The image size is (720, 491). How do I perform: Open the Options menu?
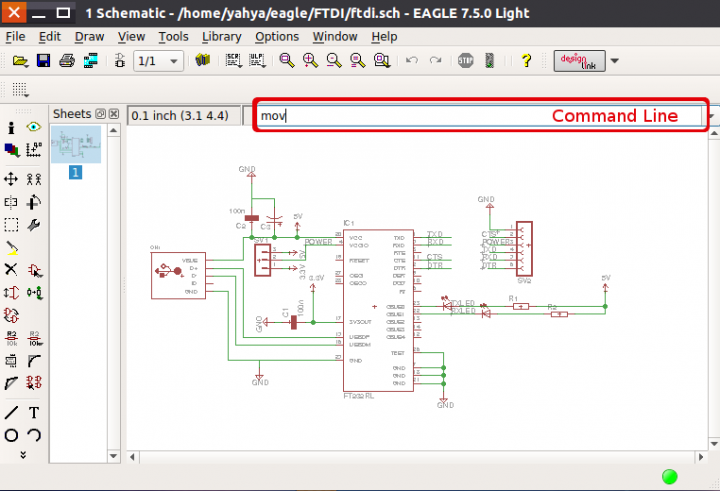pyautogui.click(x=277, y=37)
